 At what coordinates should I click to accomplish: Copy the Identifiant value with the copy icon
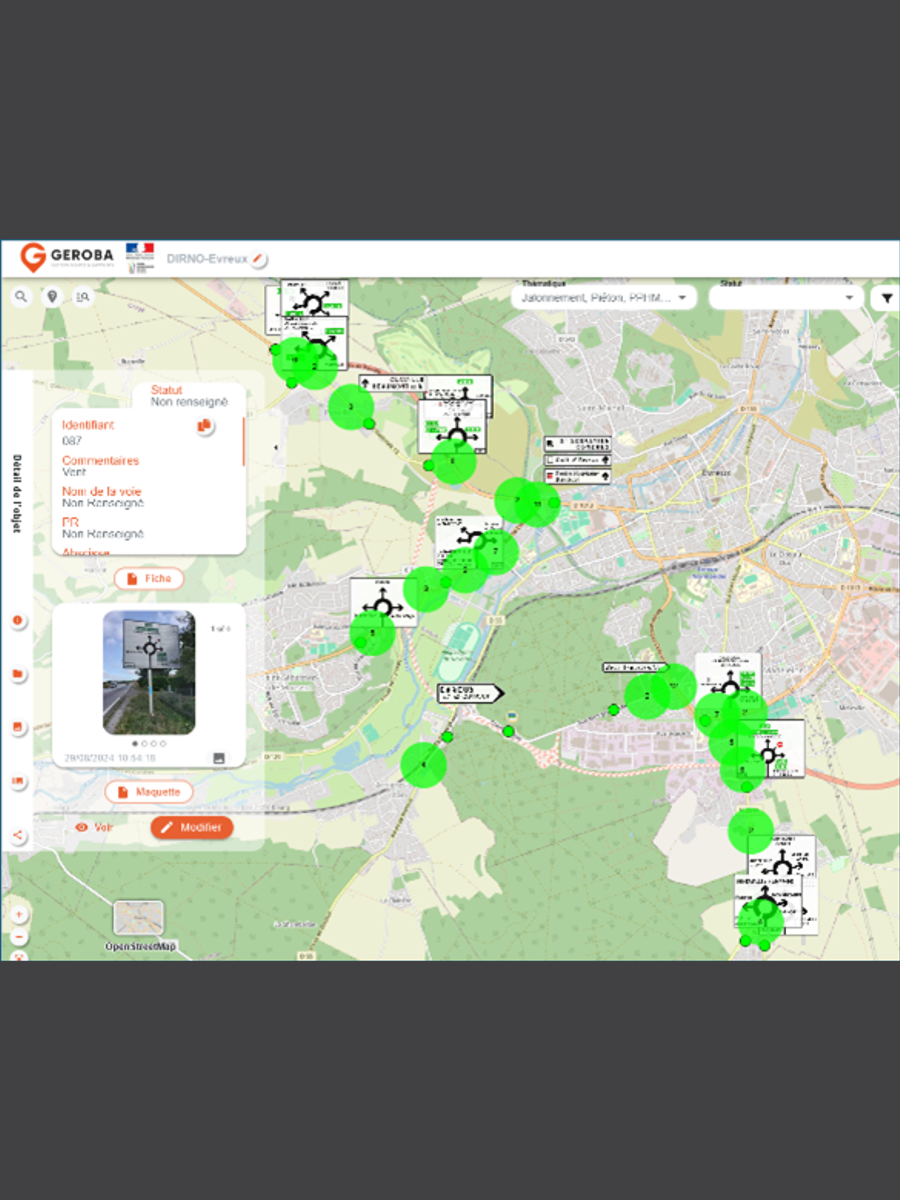click(204, 426)
